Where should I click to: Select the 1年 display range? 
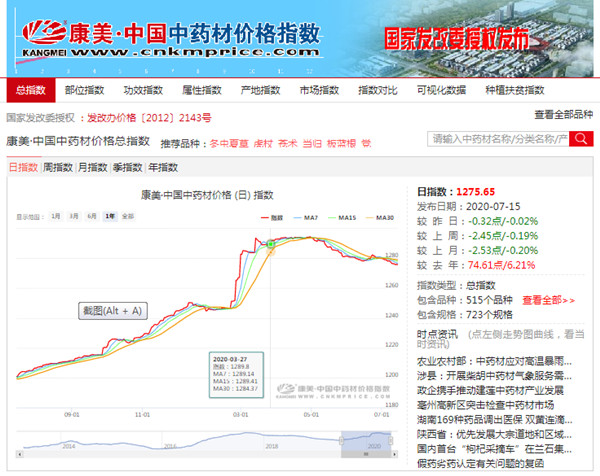coord(110,216)
